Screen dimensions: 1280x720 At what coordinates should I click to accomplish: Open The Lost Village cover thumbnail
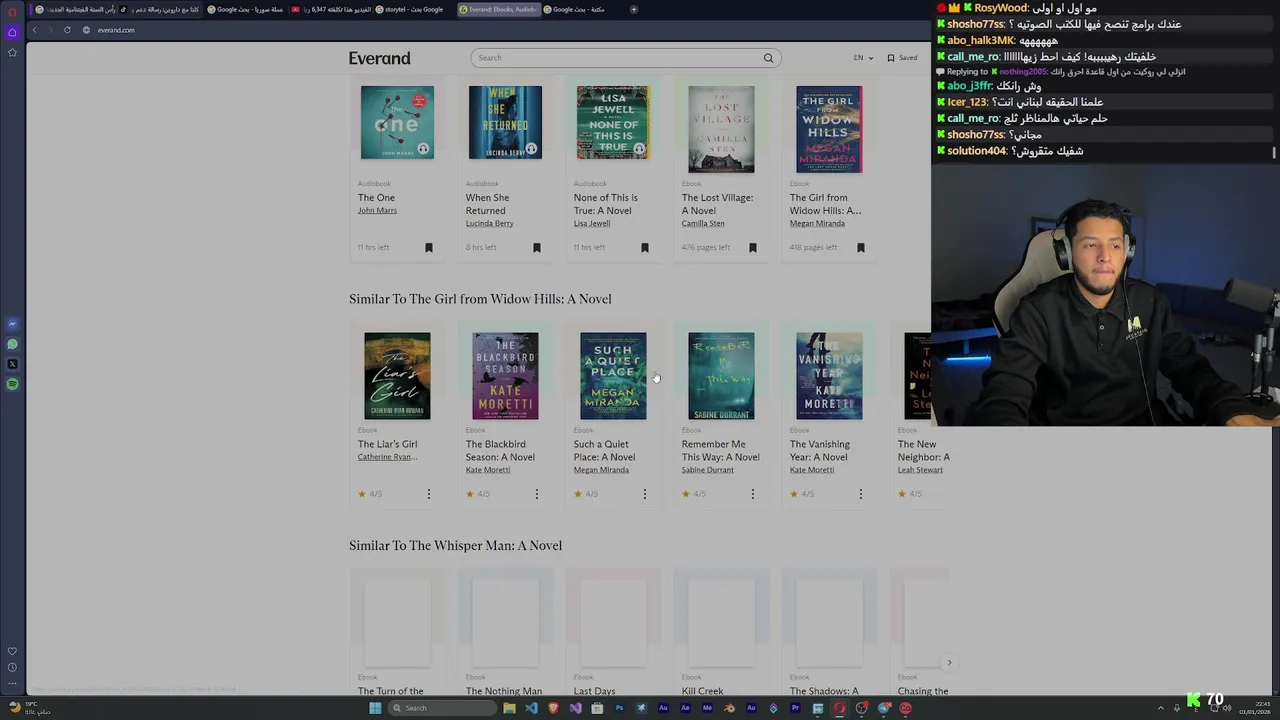coord(721,129)
